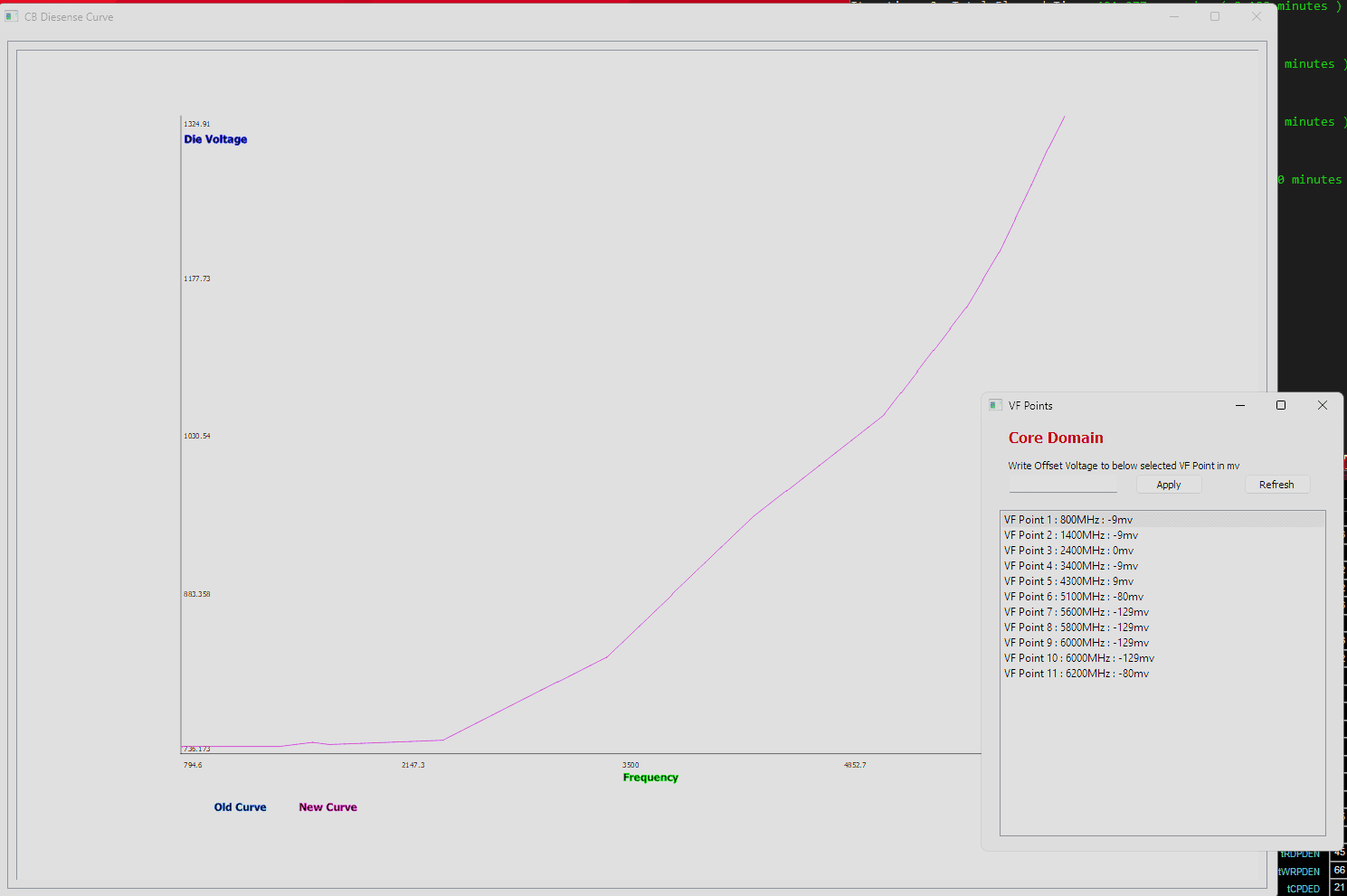Click the Apply button in VF Points
The image size is (1347, 896).
point(1169,485)
